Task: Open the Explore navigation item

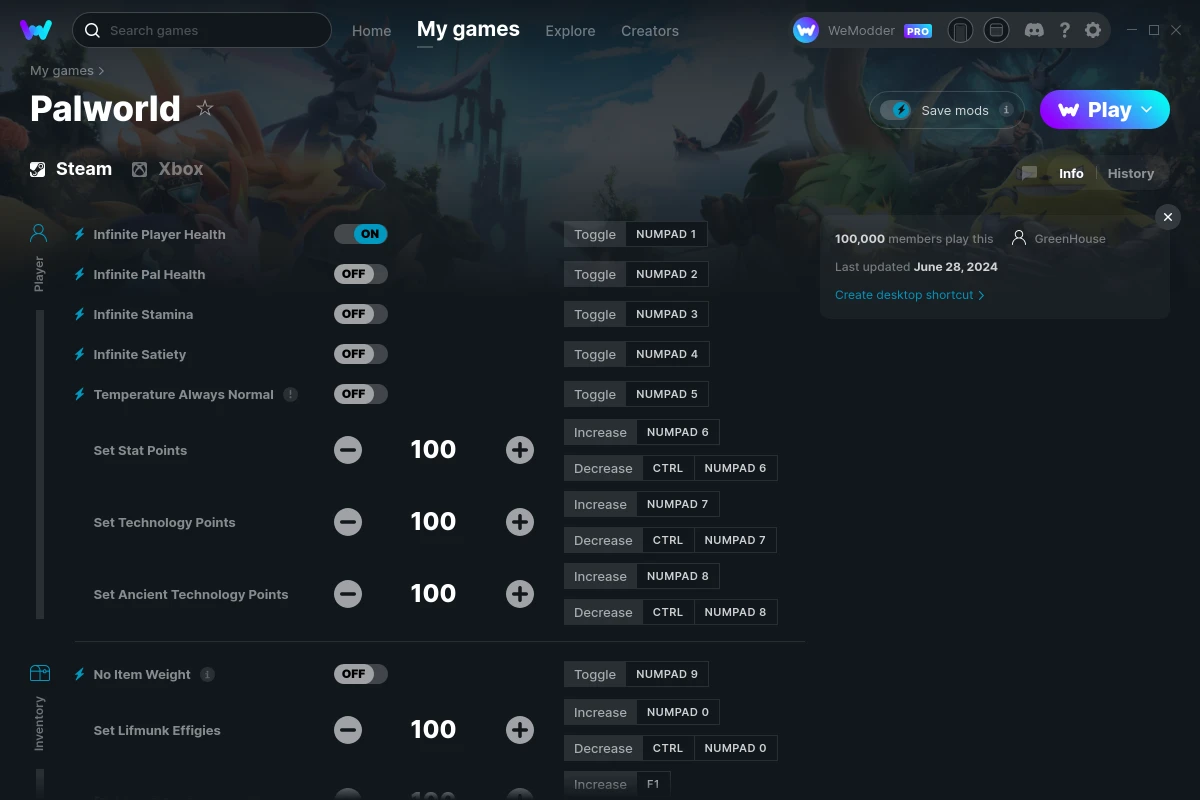Action: point(570,31)
